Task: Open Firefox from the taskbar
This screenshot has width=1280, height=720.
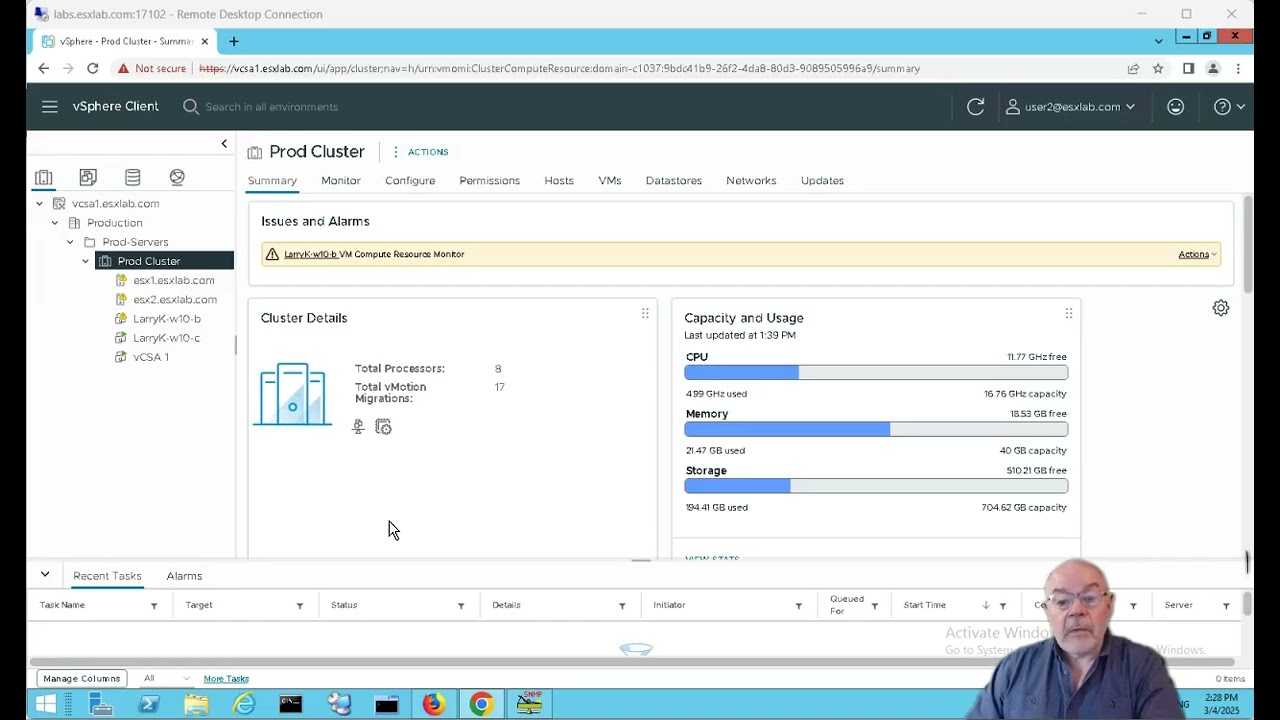Action: pyautogui.click(x=433, y=705)
